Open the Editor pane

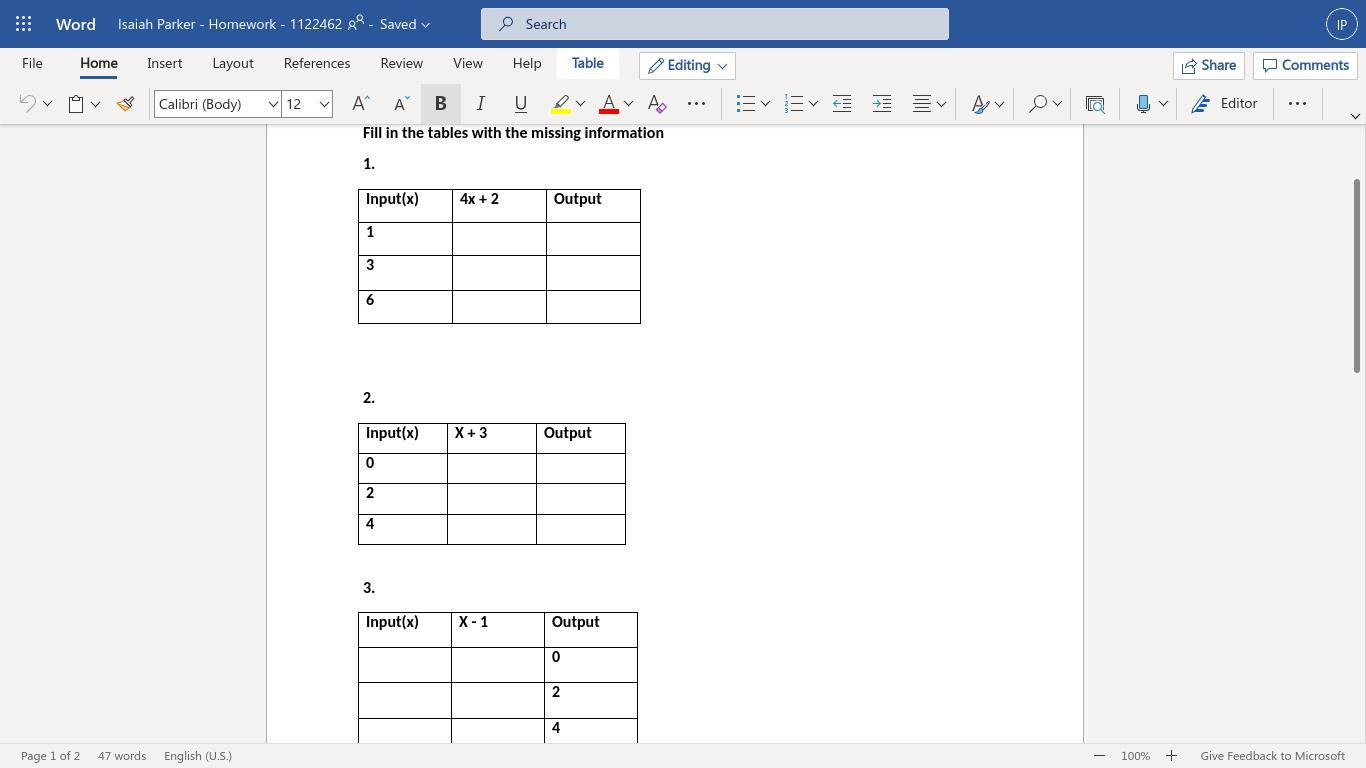pos(1226,104)
